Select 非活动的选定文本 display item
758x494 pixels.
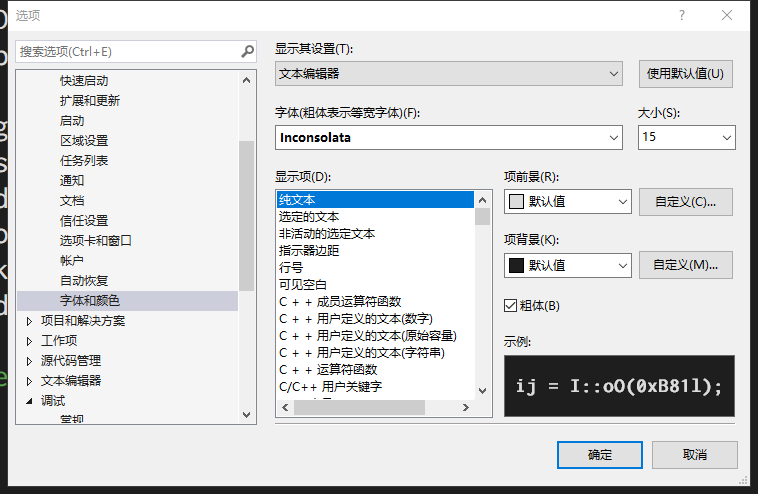[x=375, y=234]
